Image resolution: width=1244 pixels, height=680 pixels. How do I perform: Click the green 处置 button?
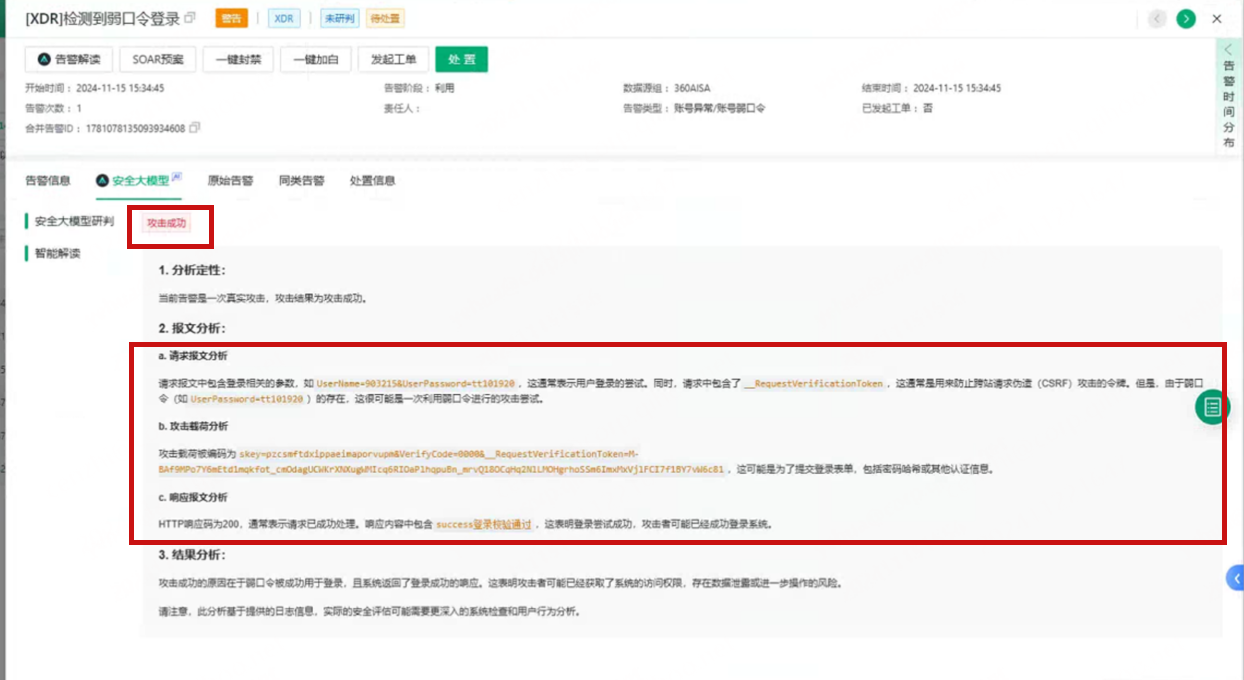pos(461,60)
